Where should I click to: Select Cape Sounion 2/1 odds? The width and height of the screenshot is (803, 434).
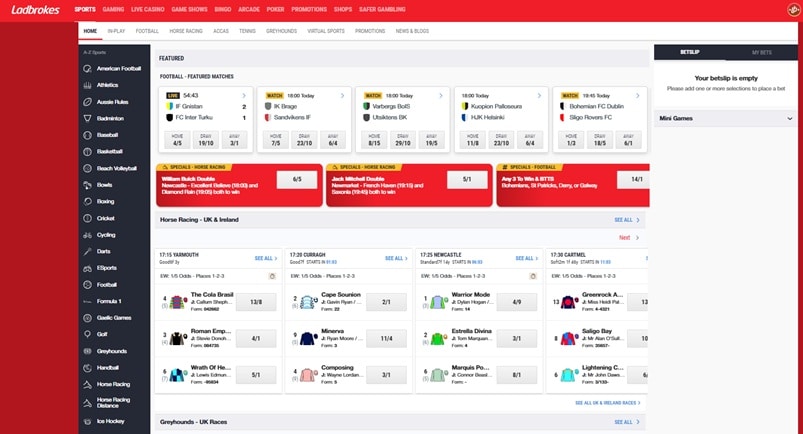[x=387, y=302]
